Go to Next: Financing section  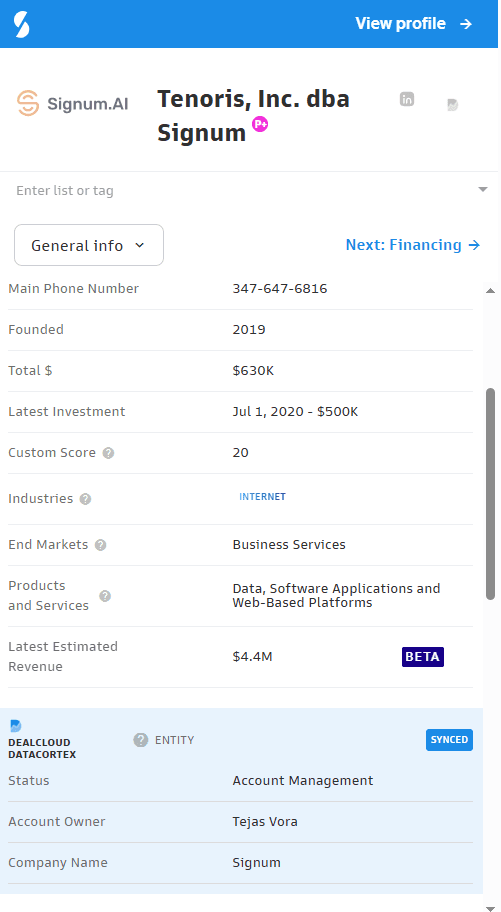pos(413,245)
